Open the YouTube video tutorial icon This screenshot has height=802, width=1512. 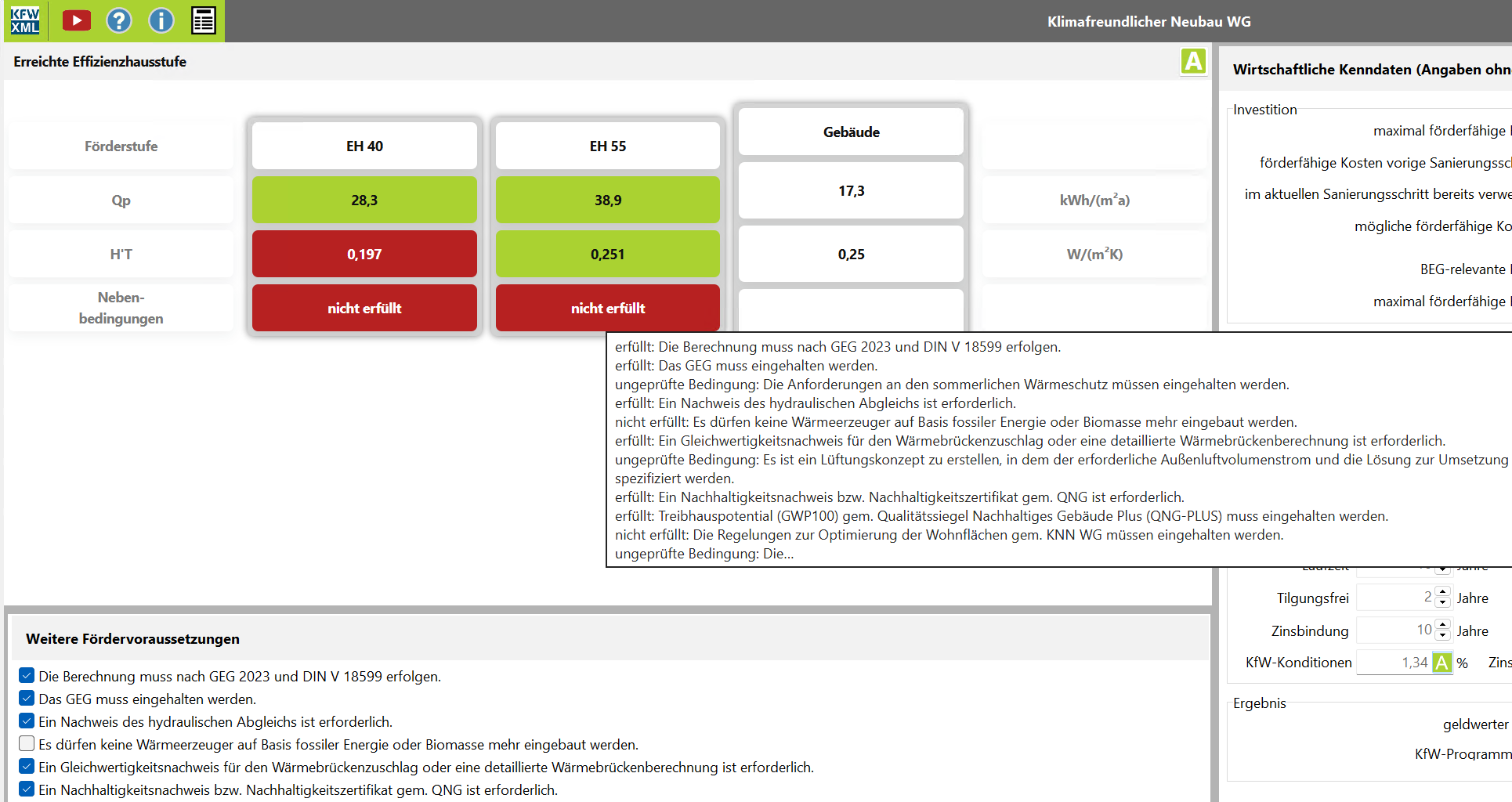(77, 20)
